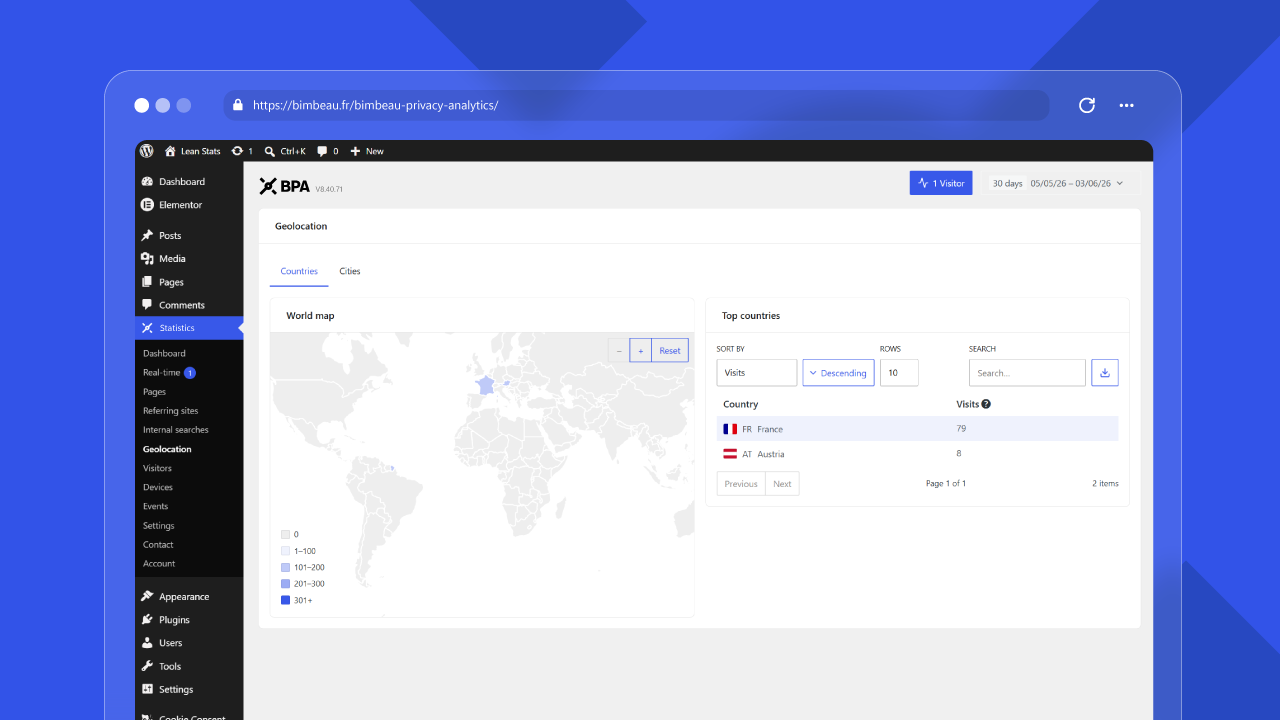Open Dashboard in the Statistics submenu
Screen dimensions: 1280x720
coord(164,353)
